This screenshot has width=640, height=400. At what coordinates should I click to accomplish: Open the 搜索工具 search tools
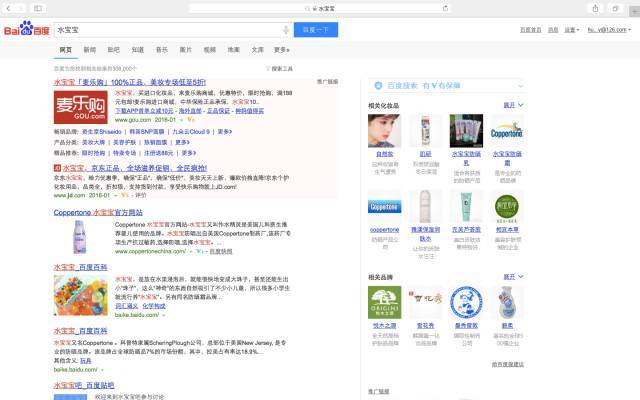coord(282,69)
